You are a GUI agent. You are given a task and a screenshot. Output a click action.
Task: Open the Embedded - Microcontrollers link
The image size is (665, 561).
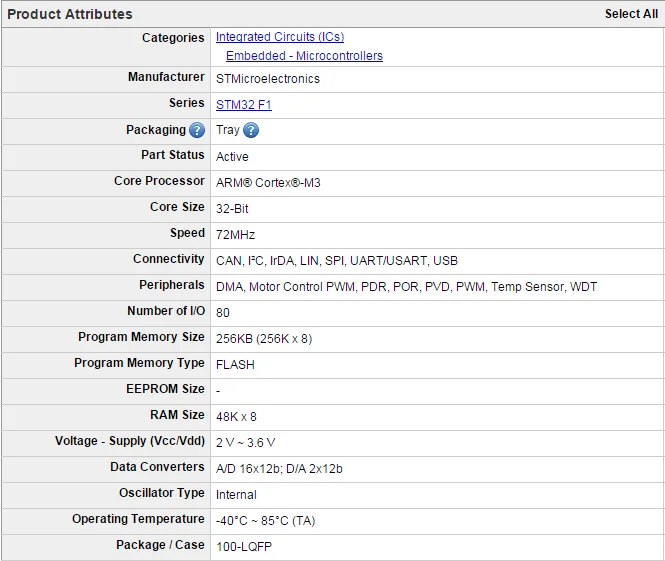pyautogui.click(x=304, y=56)
